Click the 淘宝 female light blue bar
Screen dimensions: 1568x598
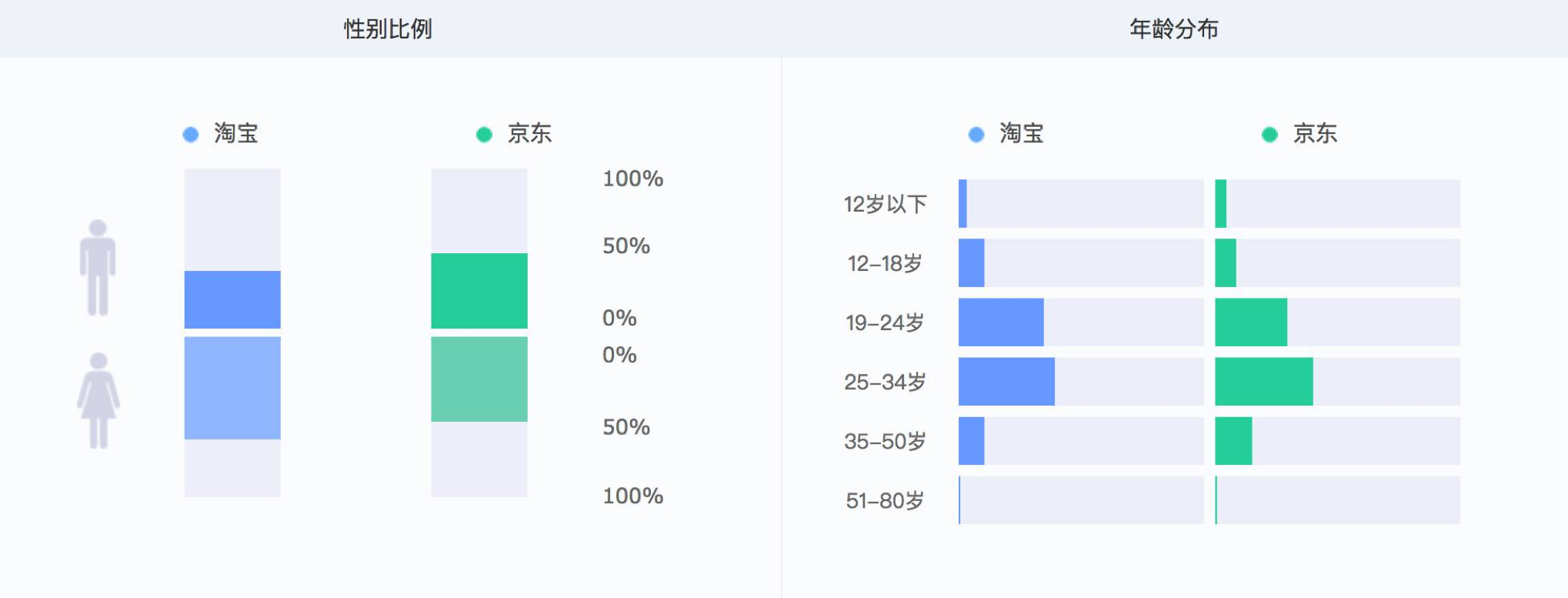click(232, 388)
